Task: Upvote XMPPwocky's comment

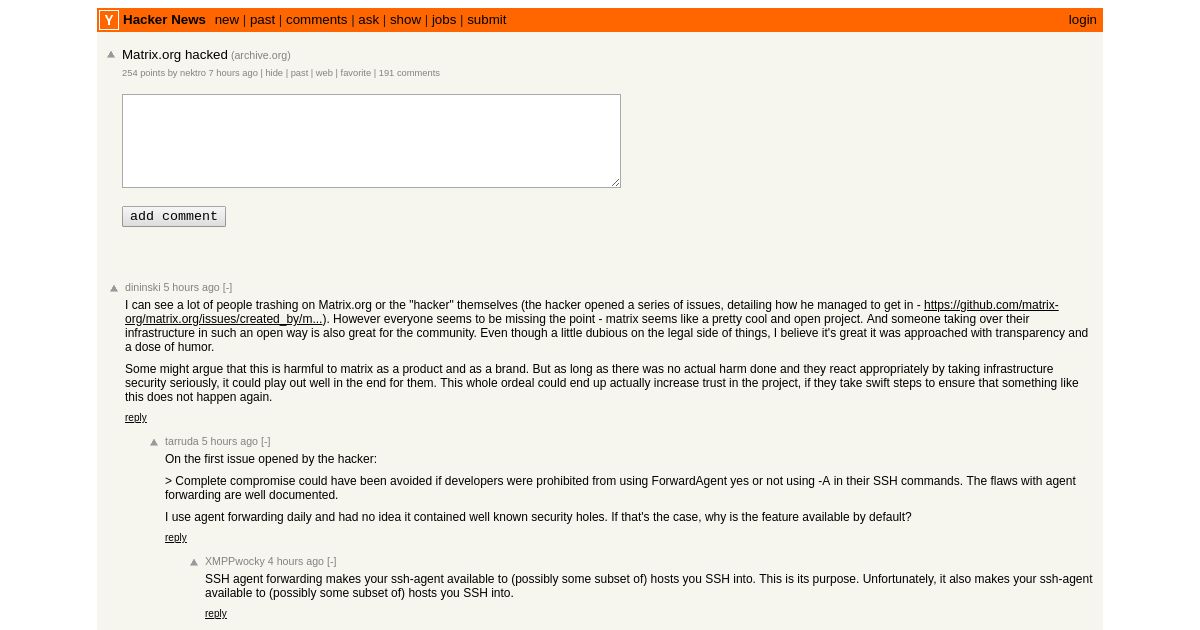Action: (x=194, y=562)
